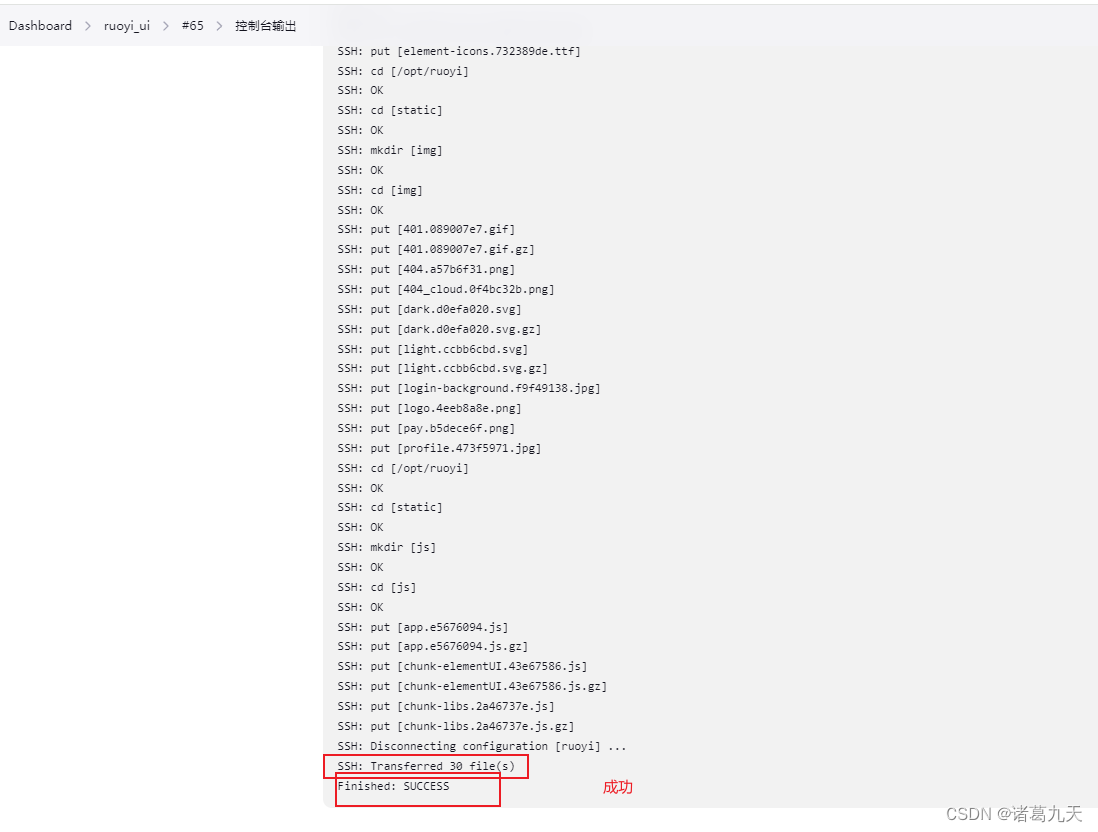Select line 'SSH: put [chunk-libs.2a46737e.js]'

[445, 706]
